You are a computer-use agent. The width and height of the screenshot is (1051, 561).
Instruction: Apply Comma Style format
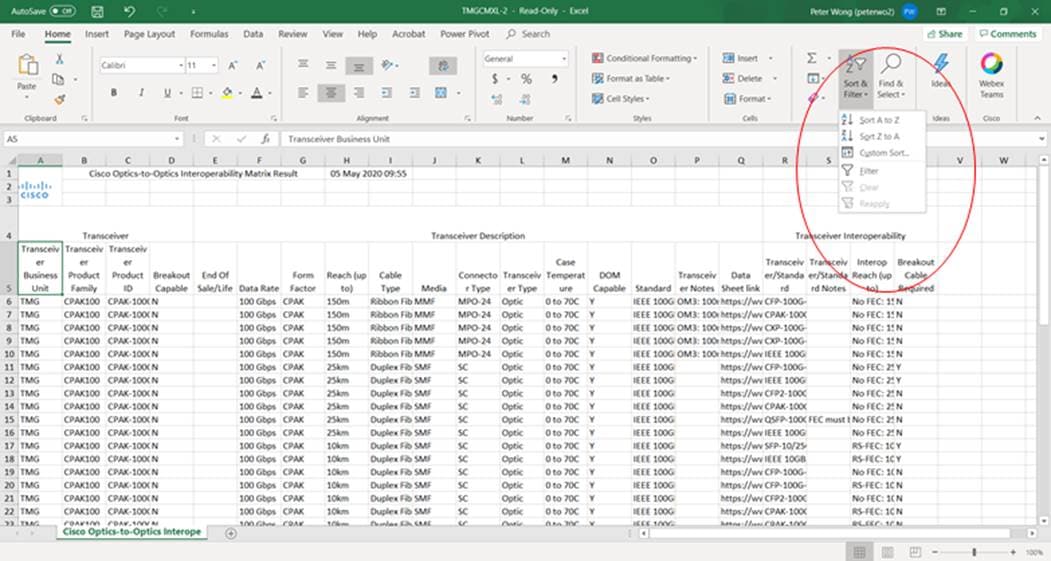555,79
